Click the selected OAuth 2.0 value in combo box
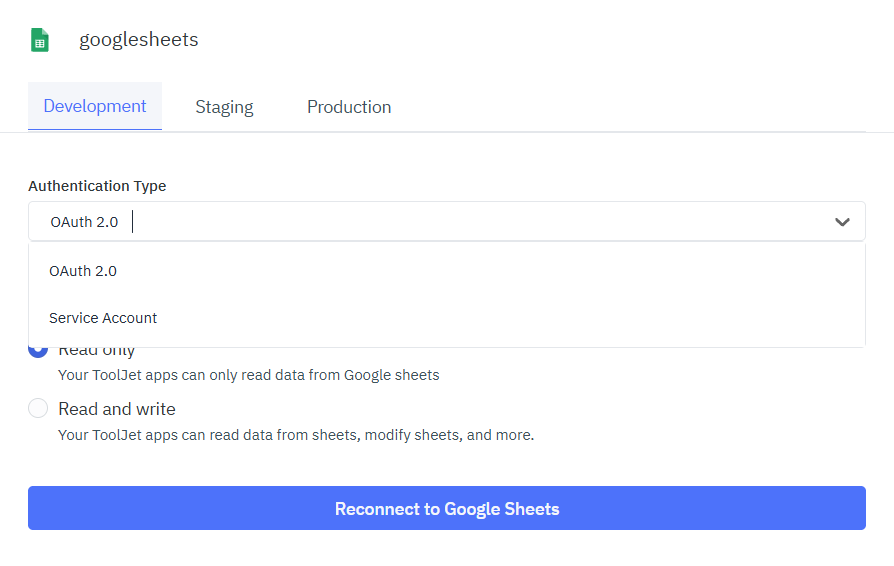The width and height of the screenshot is (894, 566). 84,222
